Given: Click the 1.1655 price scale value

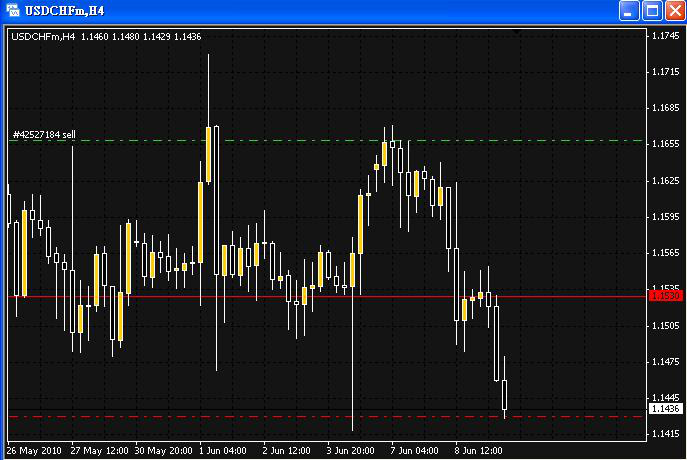Looking at the screenshot, I should (666, 144).
